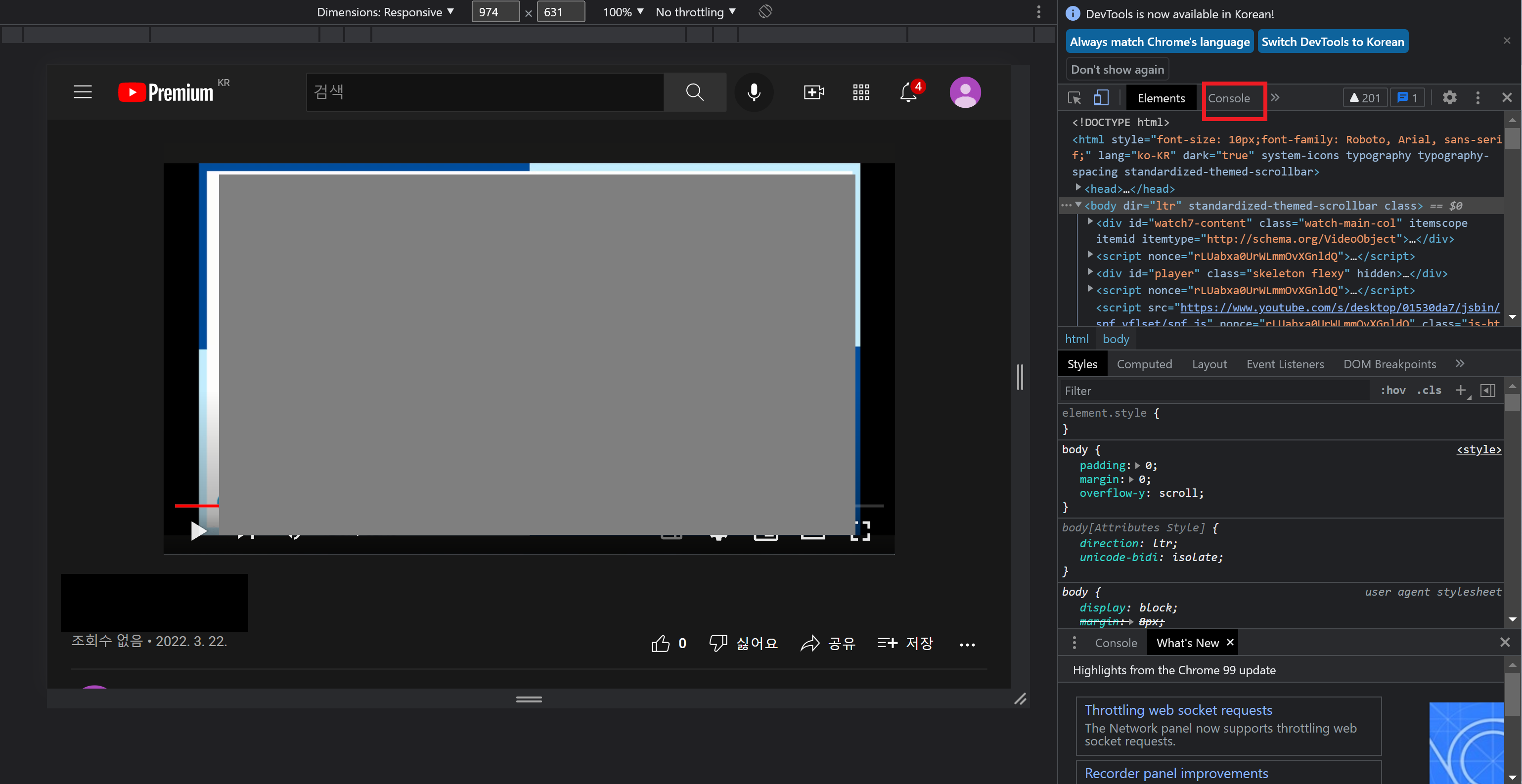Viewport: 1522px width, 784px height.
Task: Share the video via 공유
Action: 828,644
